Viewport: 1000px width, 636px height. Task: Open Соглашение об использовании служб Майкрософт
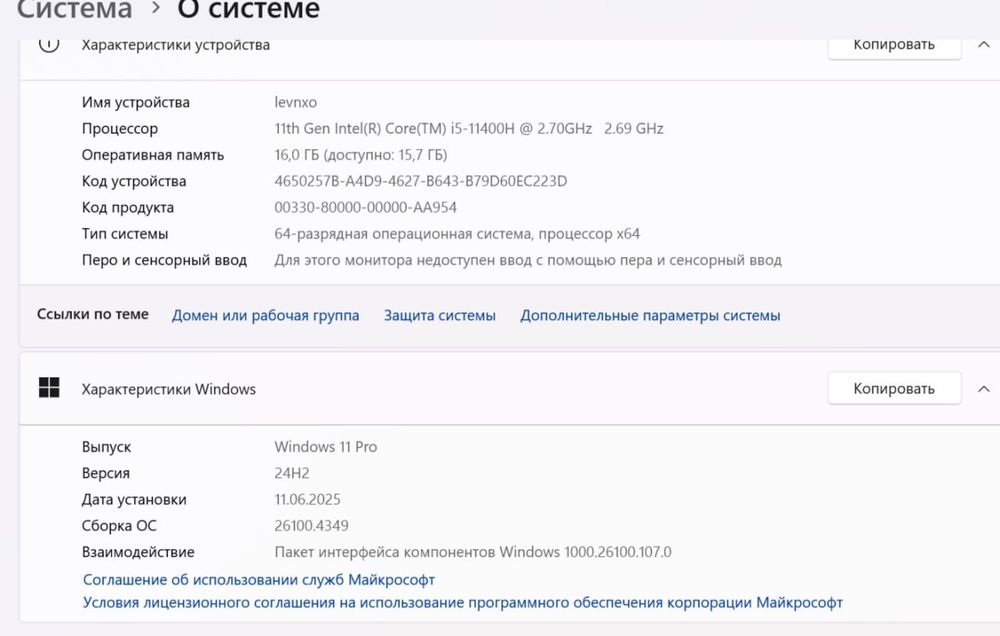click(259, 580)
